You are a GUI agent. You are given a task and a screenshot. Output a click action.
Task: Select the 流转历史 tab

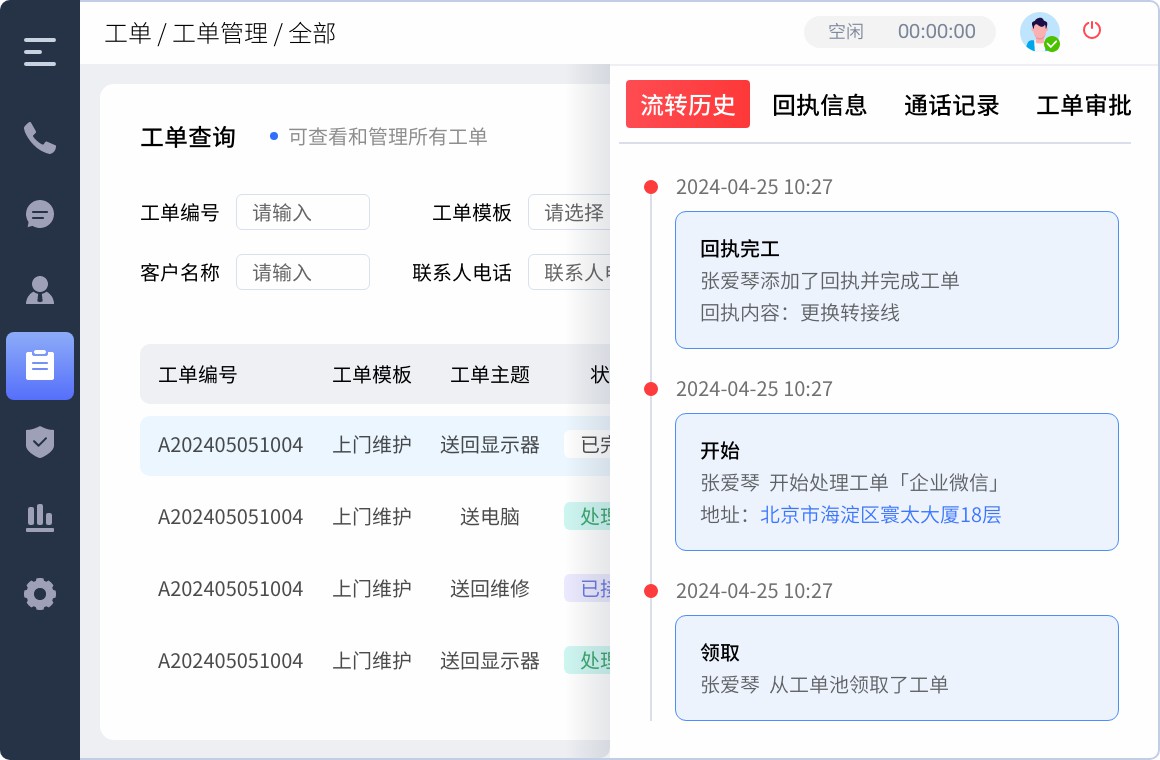click(x=688, y=104)
